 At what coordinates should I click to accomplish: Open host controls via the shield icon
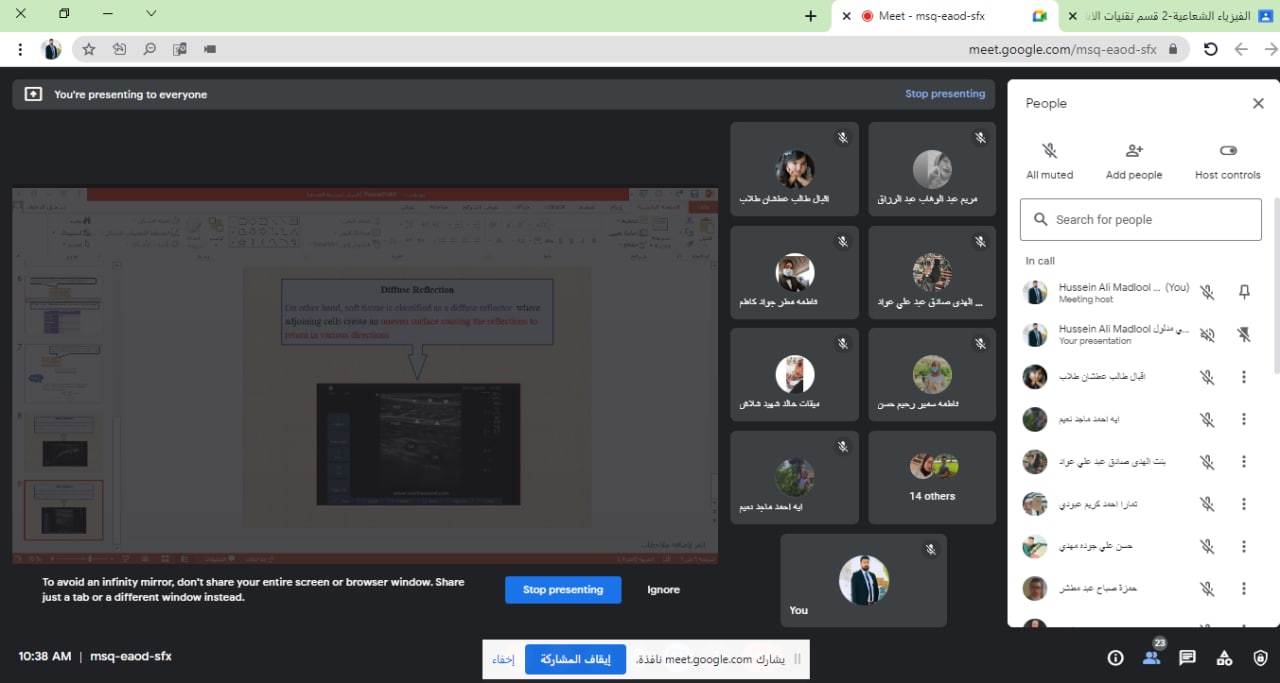1259,657
